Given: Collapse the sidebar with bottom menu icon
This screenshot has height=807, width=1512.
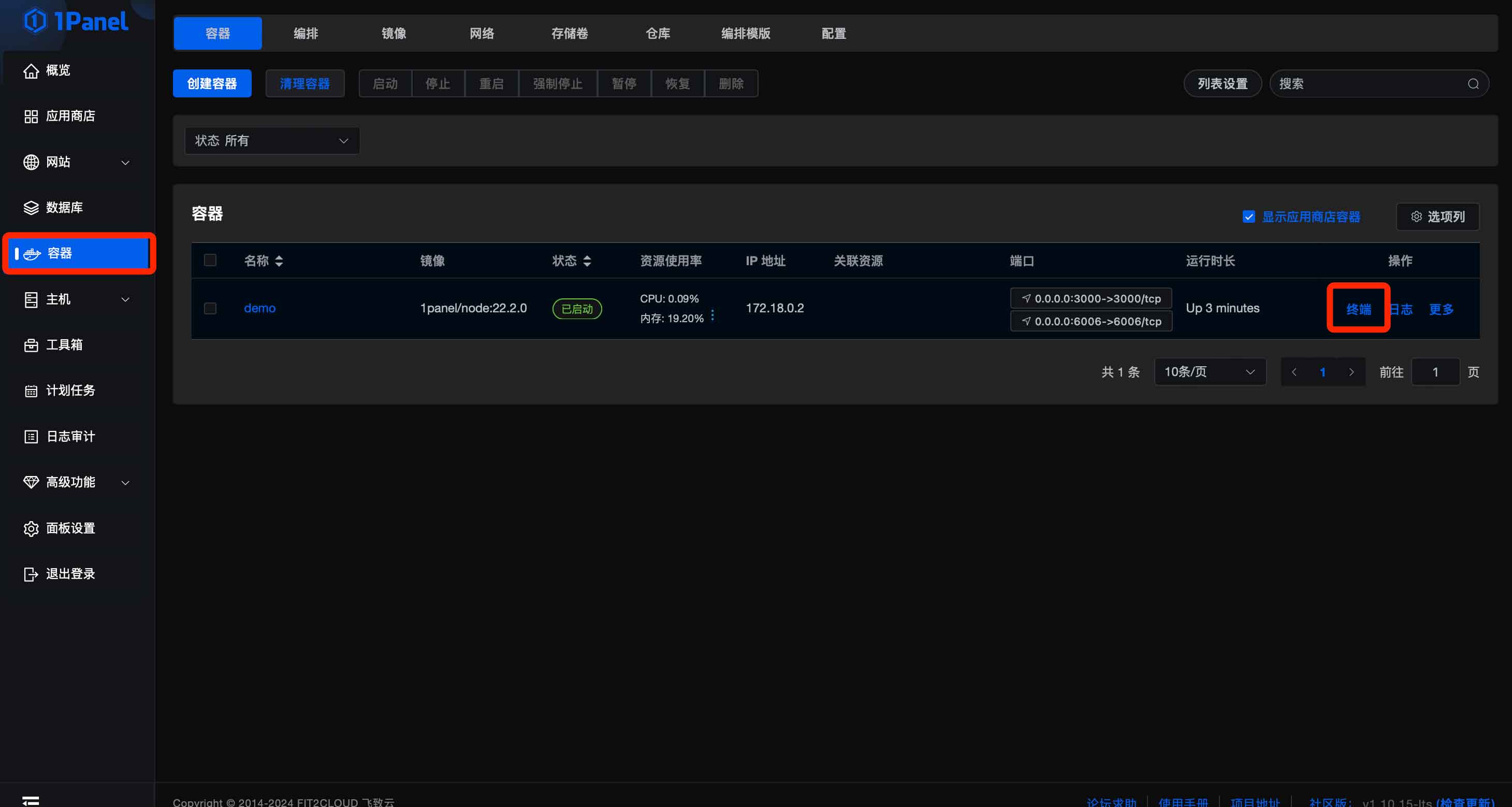Looking at the screenshot, I should coord(31,801).
